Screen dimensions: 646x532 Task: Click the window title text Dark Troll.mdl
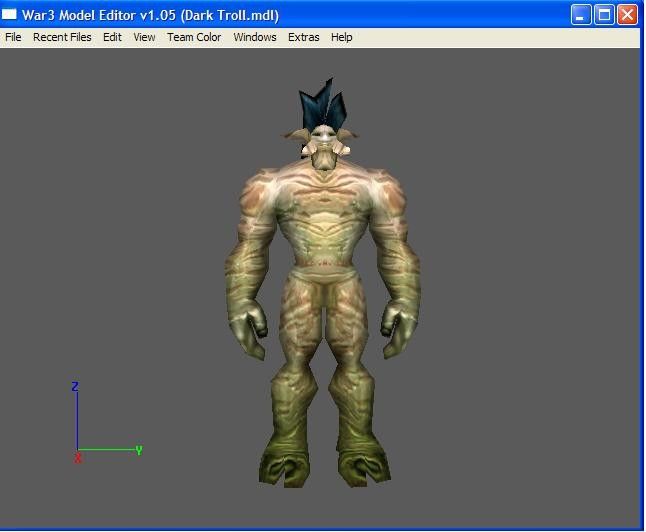click(x=229, y=15)
